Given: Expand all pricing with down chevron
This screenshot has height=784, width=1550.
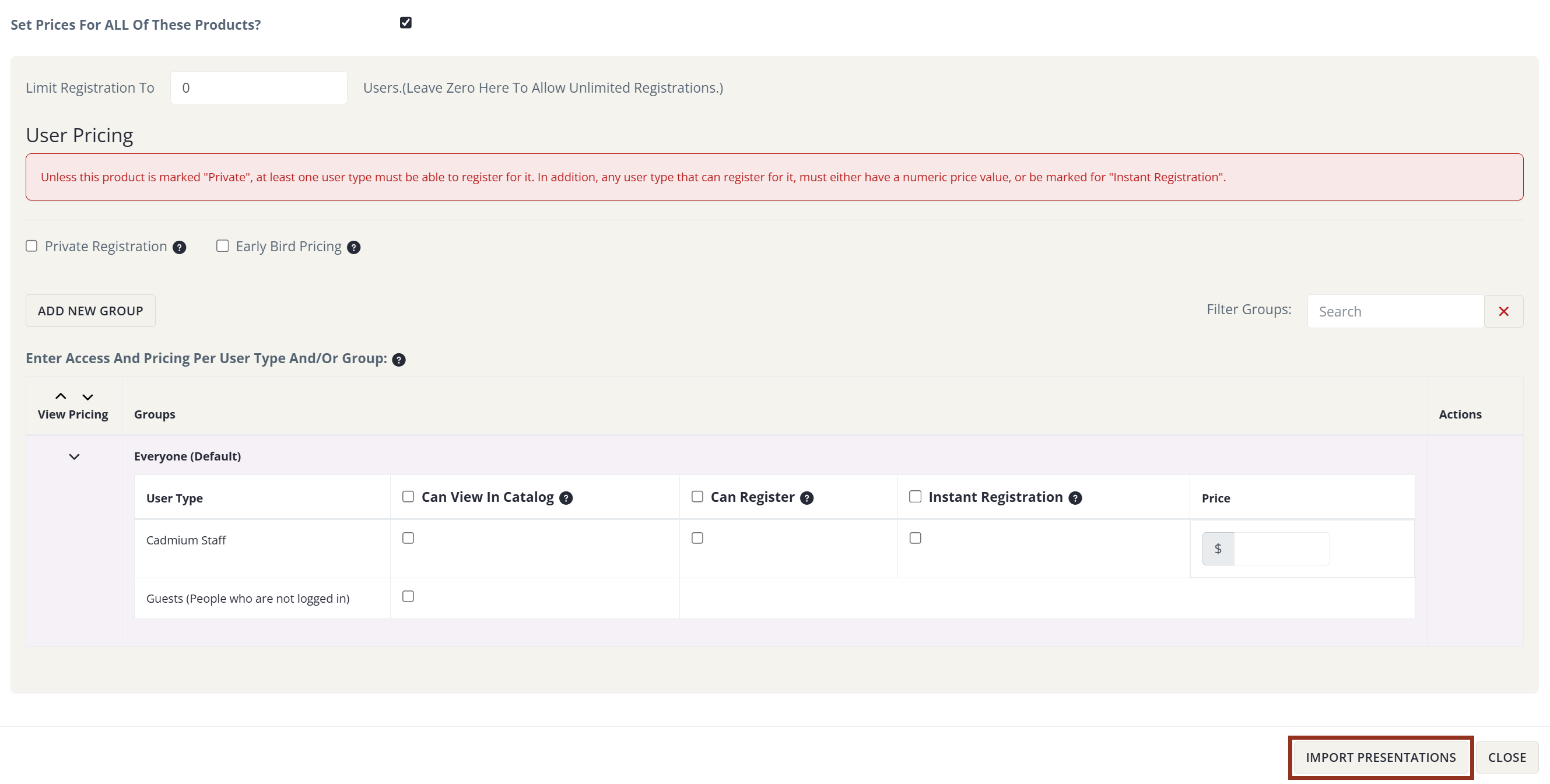Looking at the screenshot, I should pyautogui.click(x=88, y=397).
